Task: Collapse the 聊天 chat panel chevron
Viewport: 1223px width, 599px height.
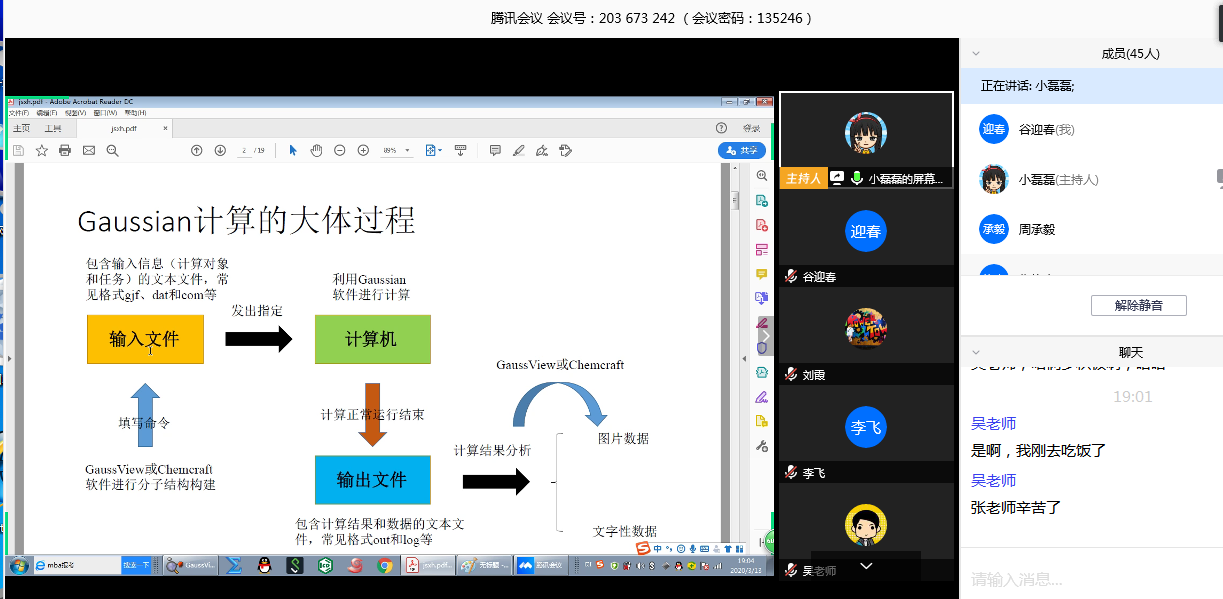Action: pyautogui.click(x=976, y=352)
